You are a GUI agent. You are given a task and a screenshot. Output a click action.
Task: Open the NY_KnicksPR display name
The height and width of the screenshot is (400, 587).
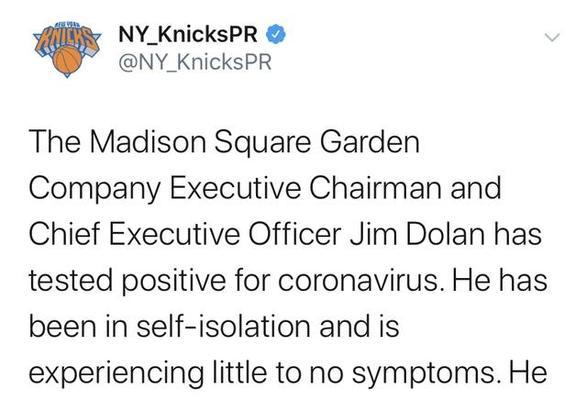point(188,34)
